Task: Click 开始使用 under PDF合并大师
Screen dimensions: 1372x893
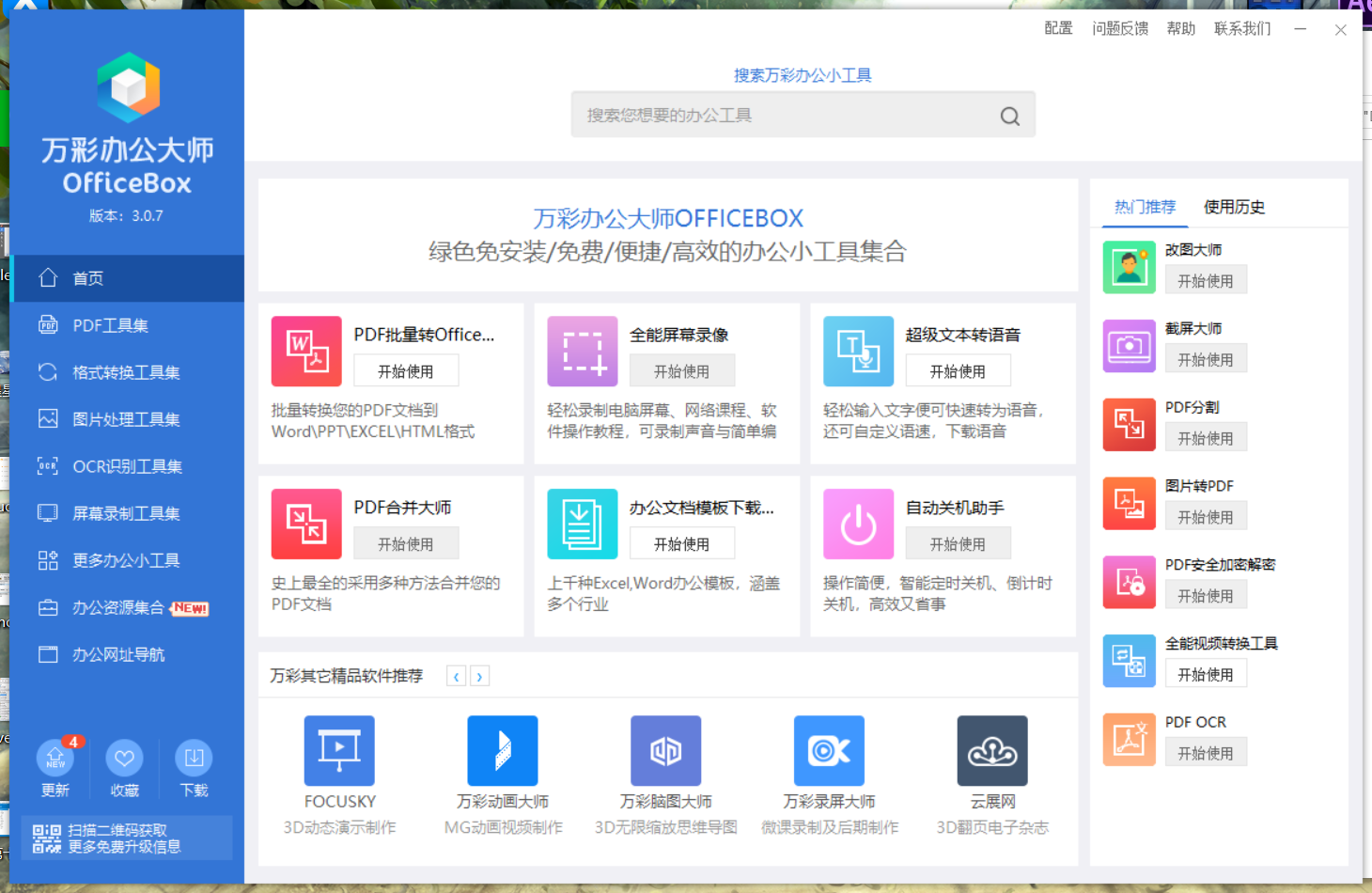Action: (406, 544)
